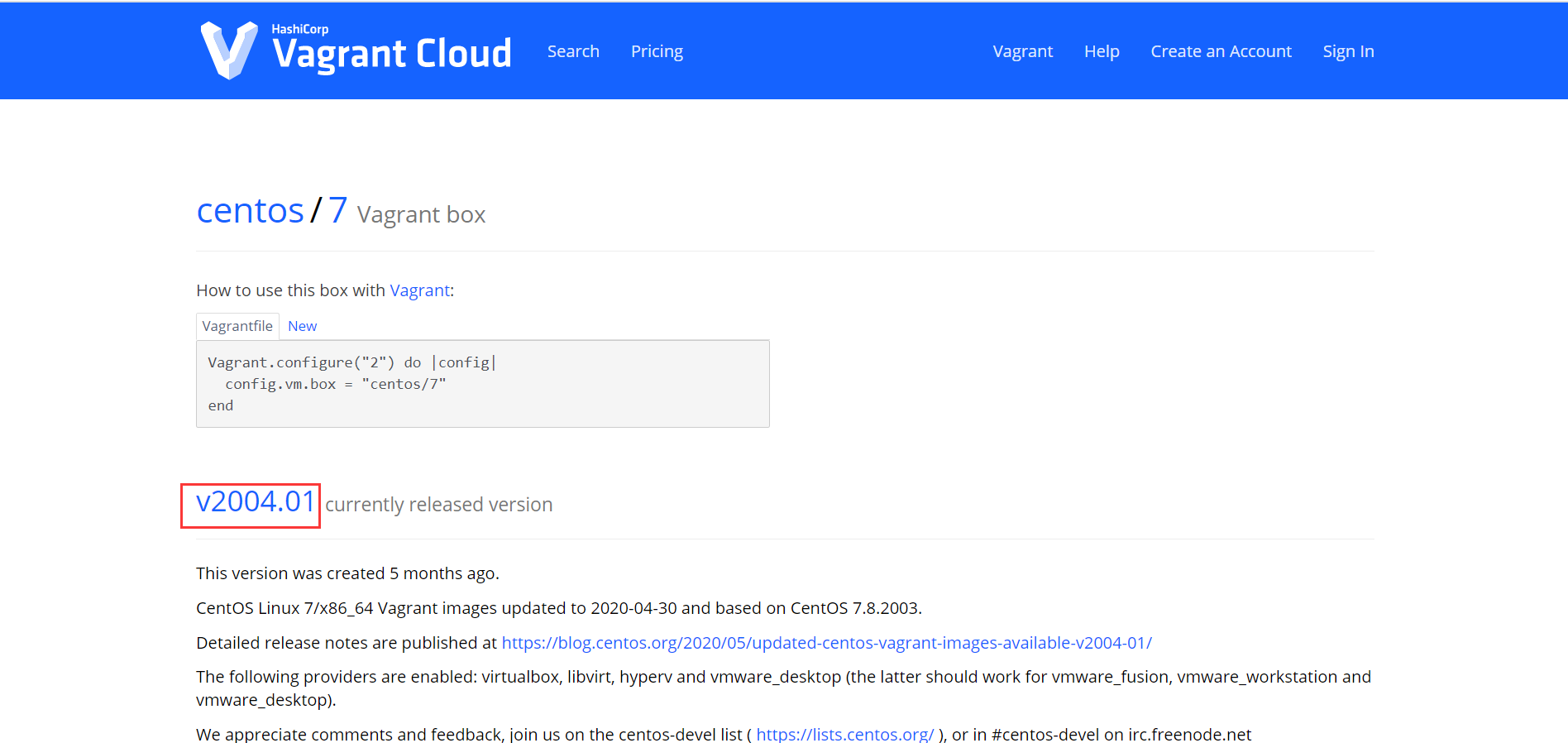
Task: Click the 'currently released version' text
Action: pos(438,505)
